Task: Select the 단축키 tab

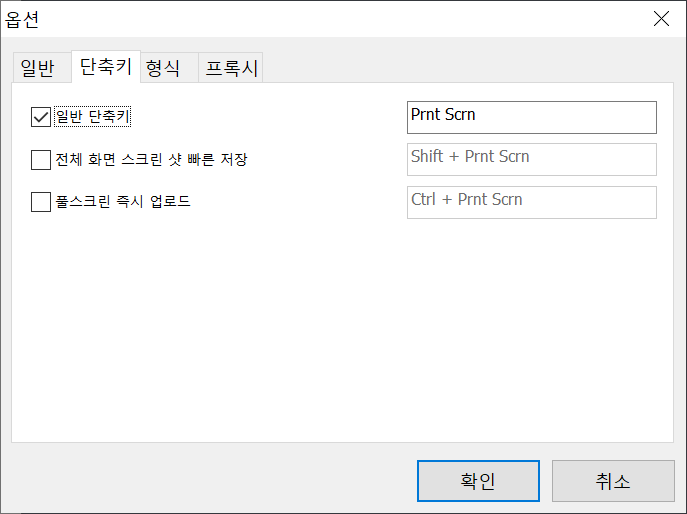Action: click(x=106, y=67)
